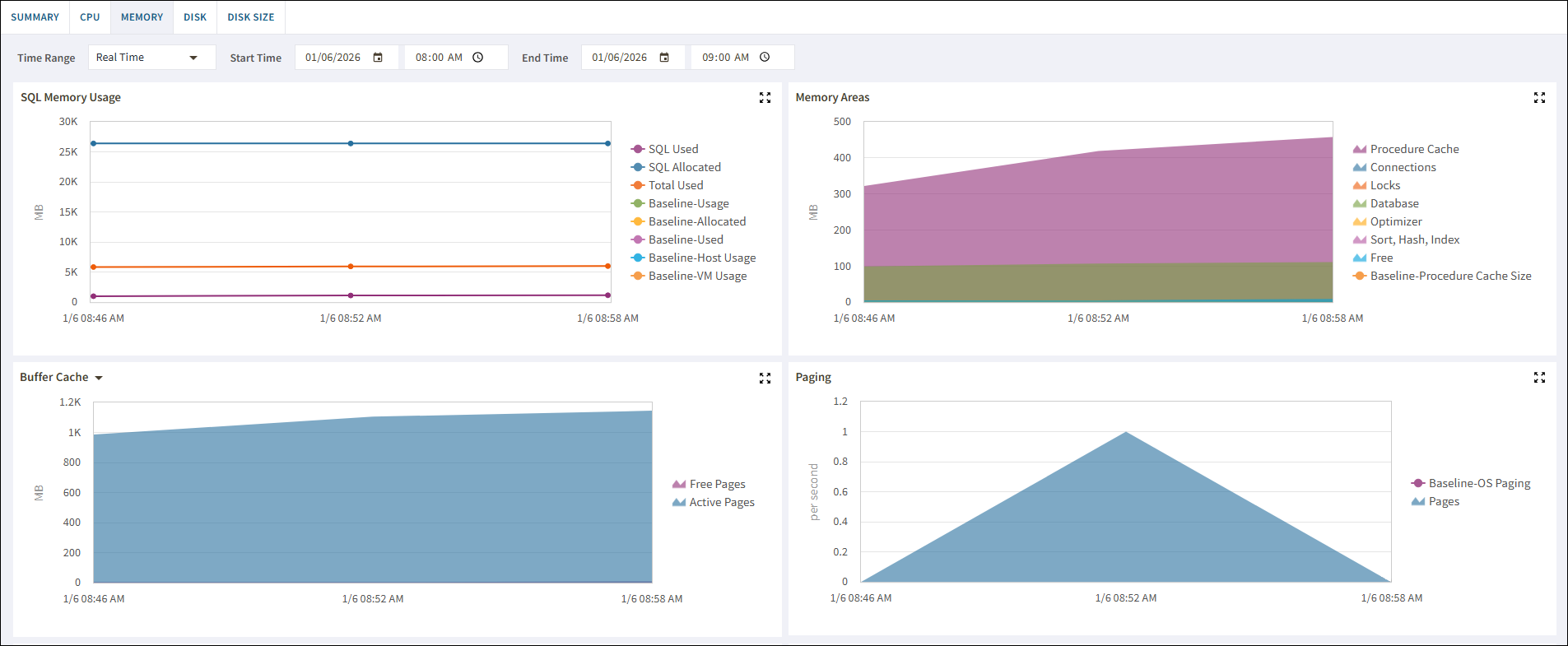Click the Total Used point at 08:46 AM
The height and width of the screenshot is (646, 1568).
tap(94, 267)
